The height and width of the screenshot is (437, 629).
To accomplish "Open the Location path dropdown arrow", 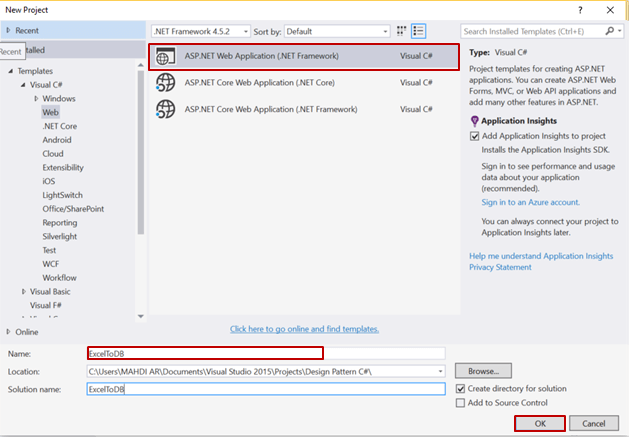I will (x=440, y=372).
